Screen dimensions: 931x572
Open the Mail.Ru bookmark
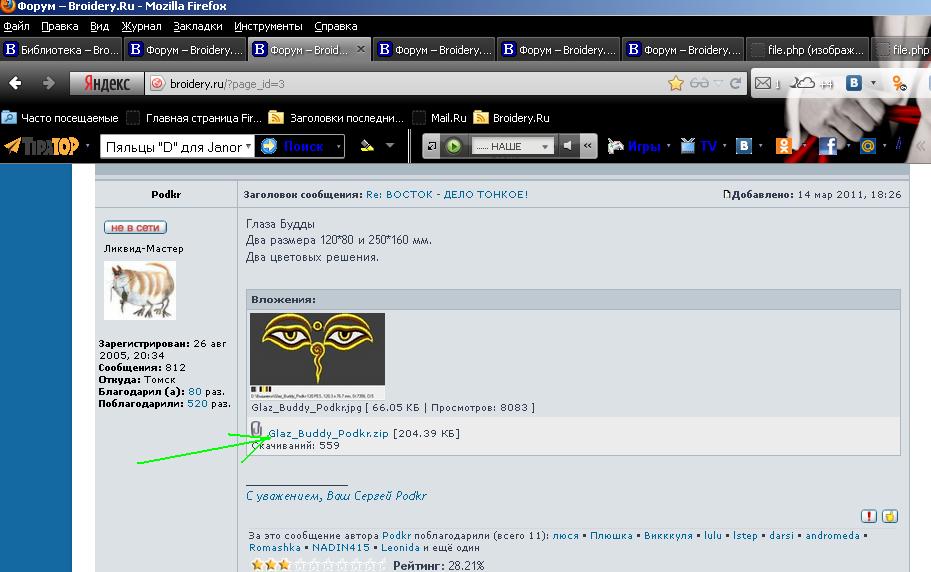pyautogui.click(x=440, y=118)
